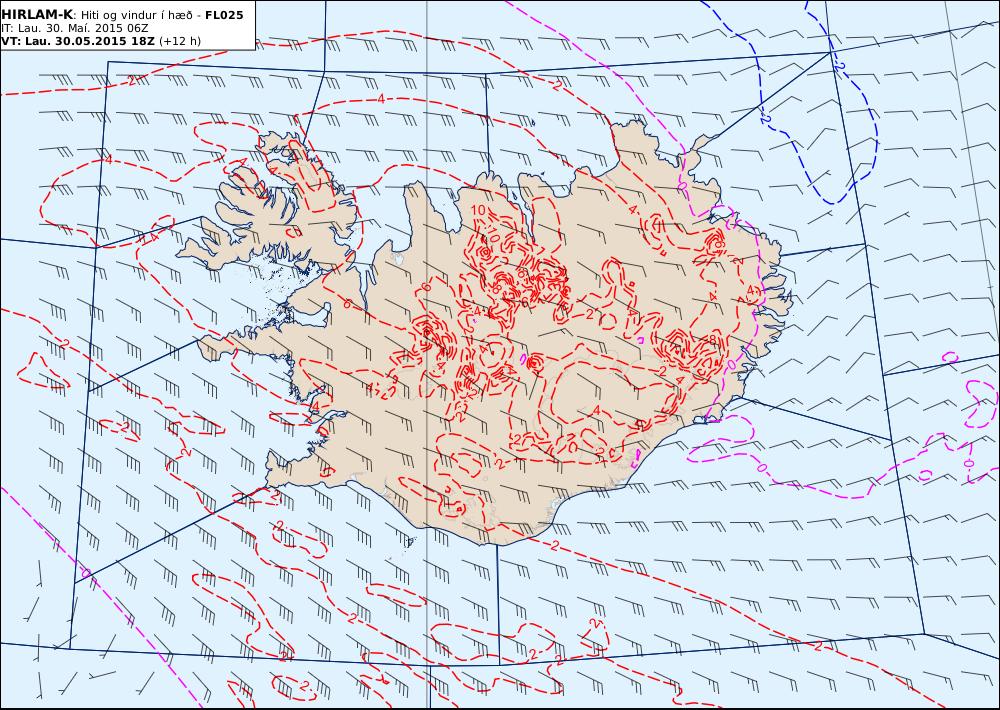
Task: Click the "FL025" flight level label
Action: 224,15
